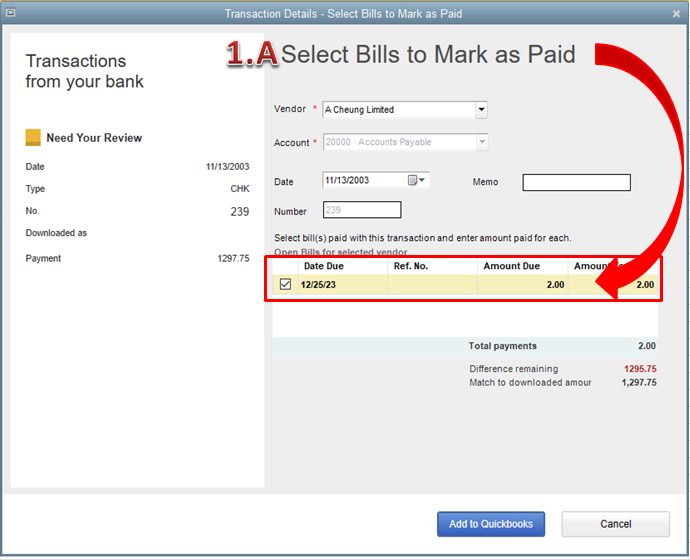
Task: Click the dialog title bar text
Action: point(344,14)
